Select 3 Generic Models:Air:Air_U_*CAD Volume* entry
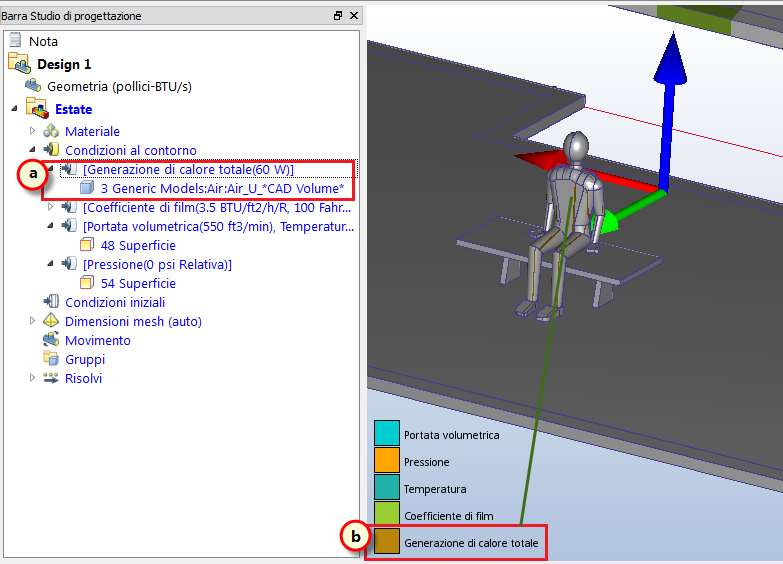The width and height of the screenshot is (783, 564). tap(223, 189)
